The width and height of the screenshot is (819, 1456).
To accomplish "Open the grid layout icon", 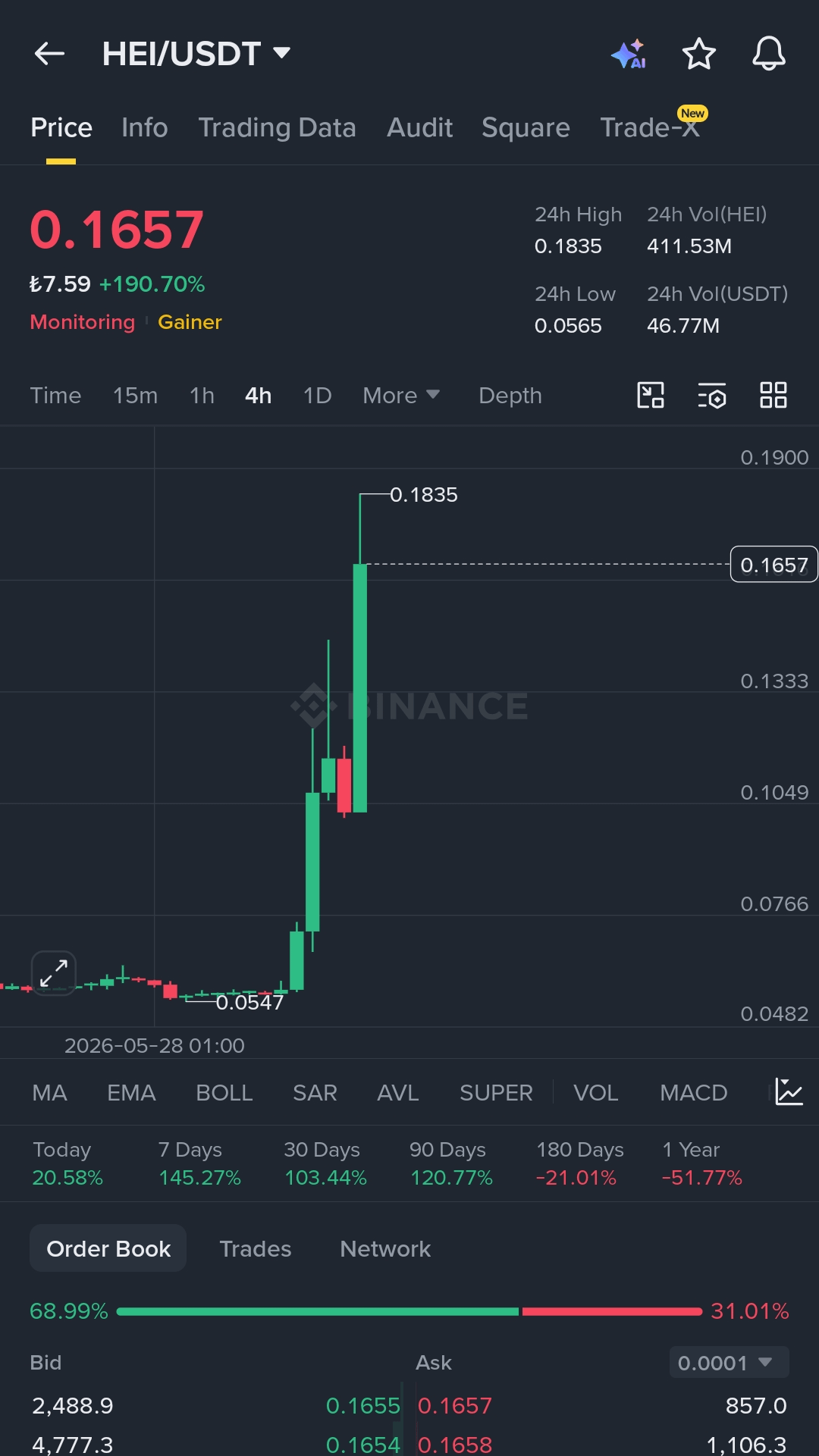I will pyautogui.click(x=773, y=395).
